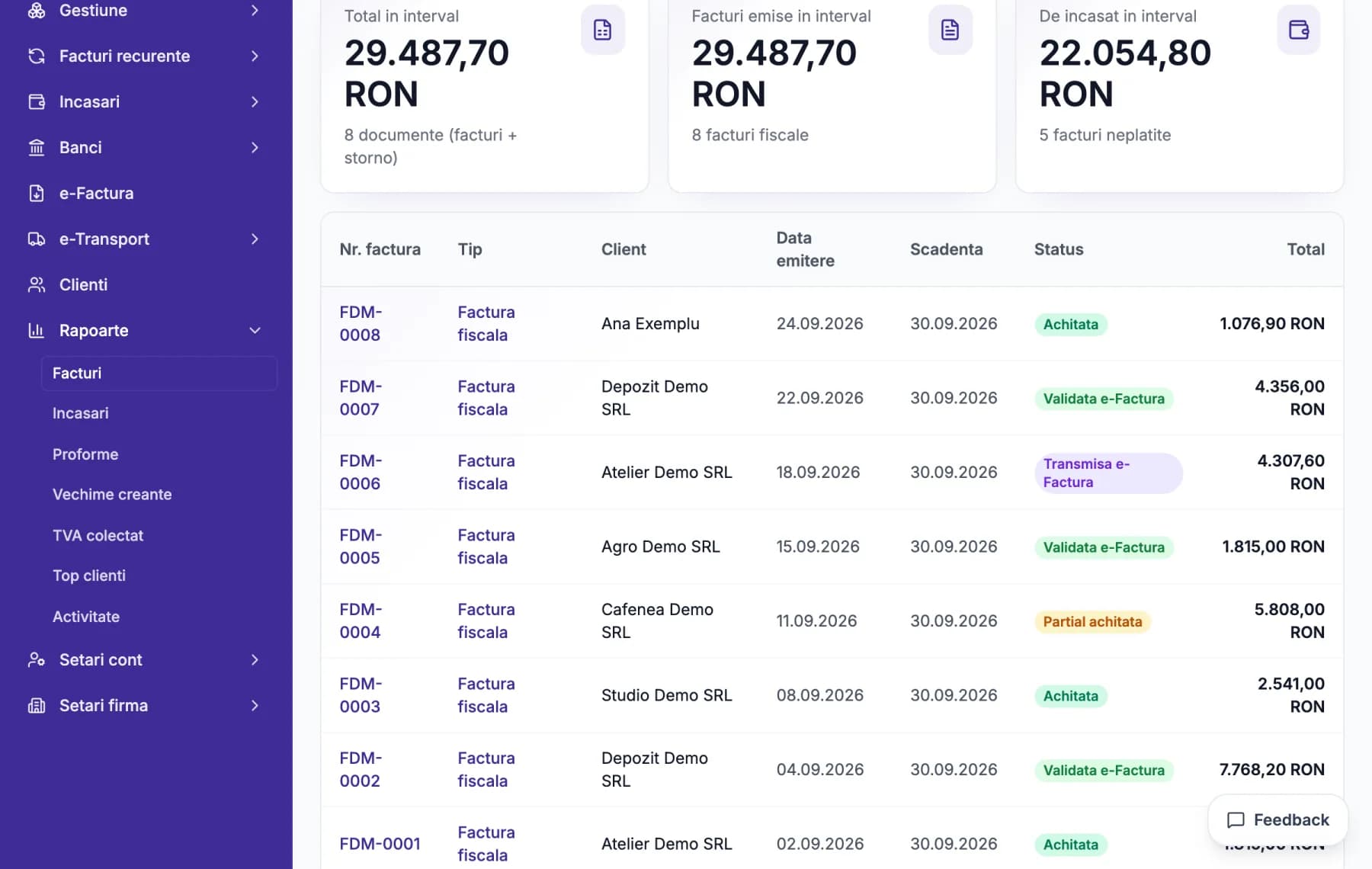The image size is (1372, 869).
Task: Click the Facturi recurente refresh icon
Action: (36, 56)
